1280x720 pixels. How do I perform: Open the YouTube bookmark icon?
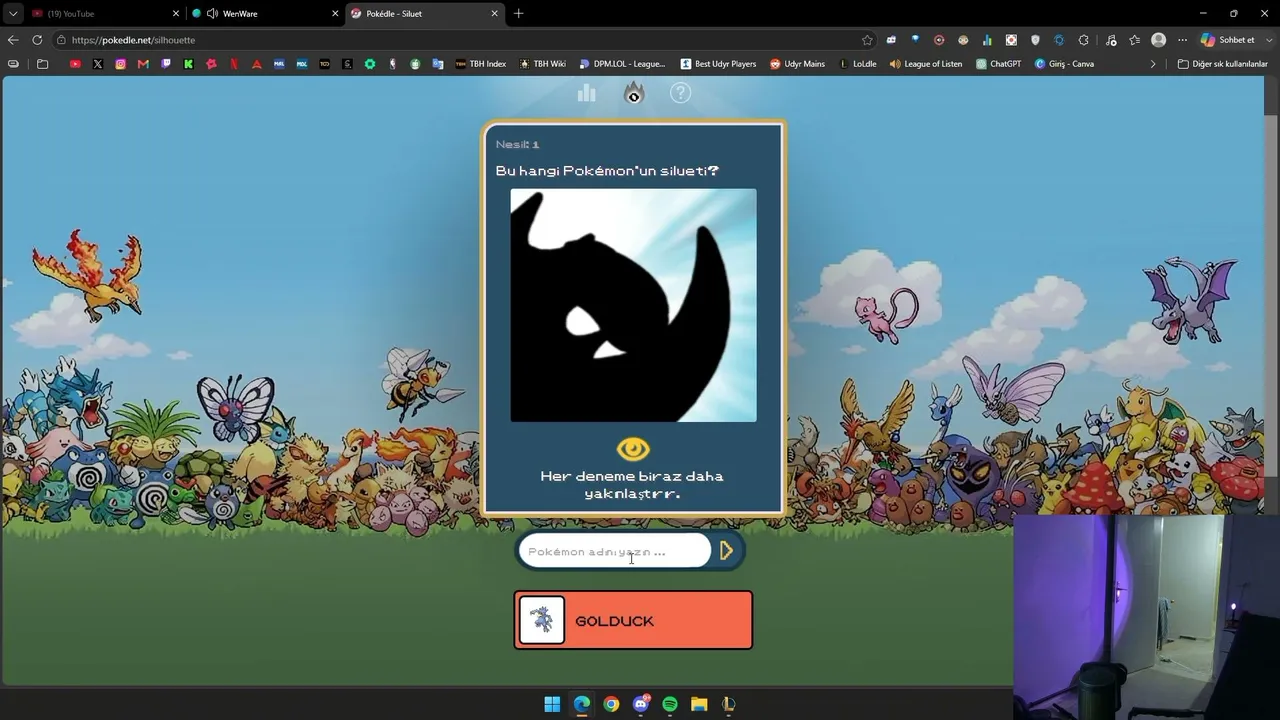point(75,64)
